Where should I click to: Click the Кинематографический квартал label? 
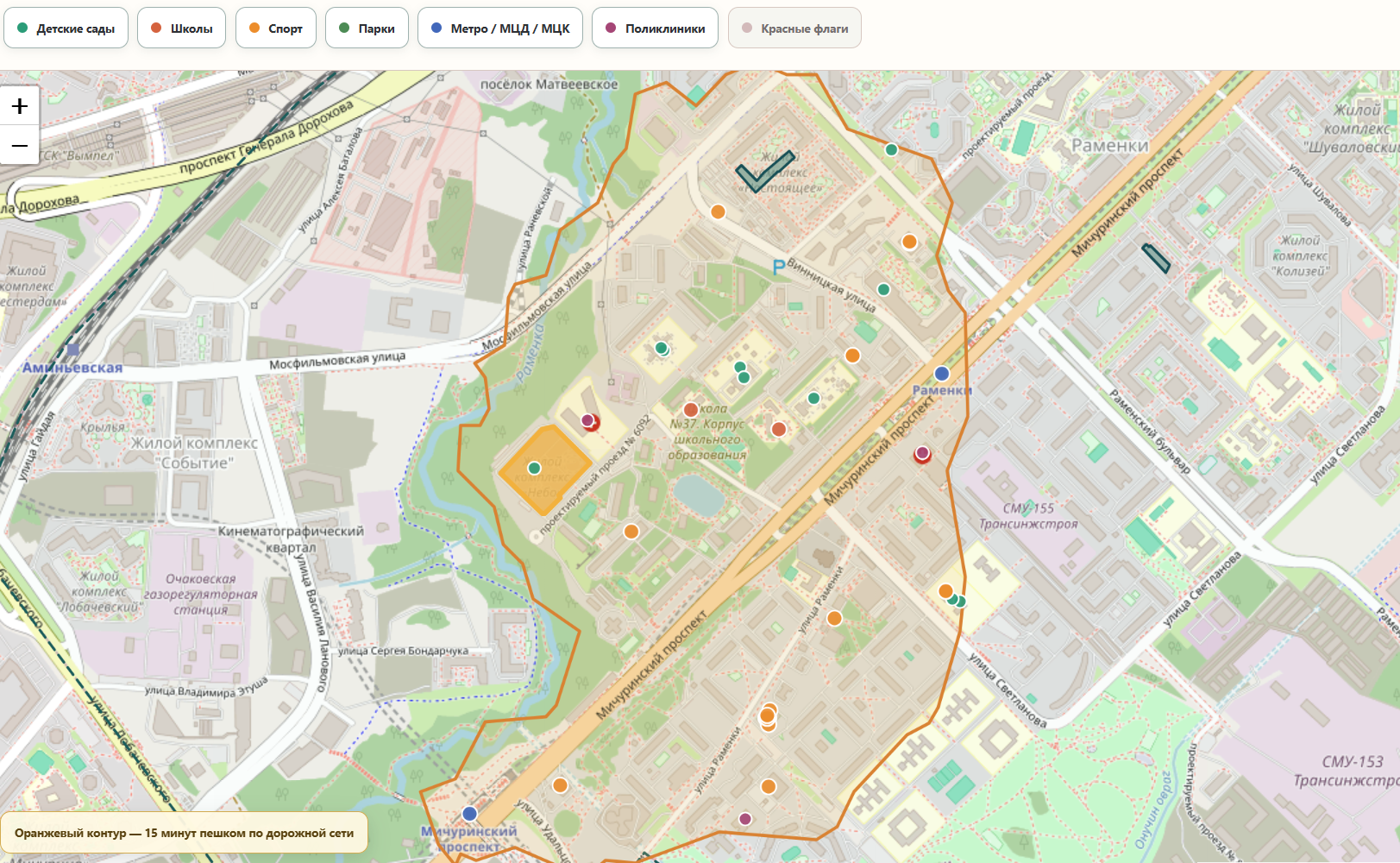pos(291,539)
